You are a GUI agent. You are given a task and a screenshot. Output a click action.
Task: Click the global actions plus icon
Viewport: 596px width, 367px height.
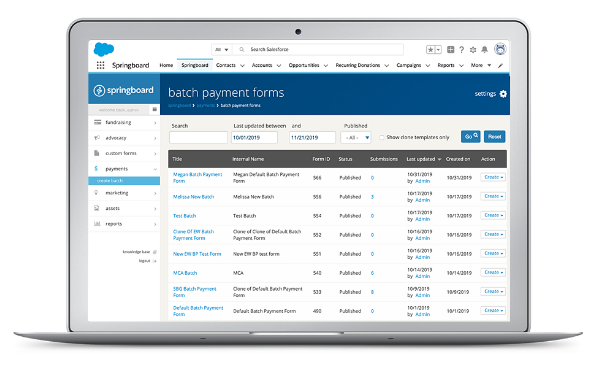tap(450, 49)
